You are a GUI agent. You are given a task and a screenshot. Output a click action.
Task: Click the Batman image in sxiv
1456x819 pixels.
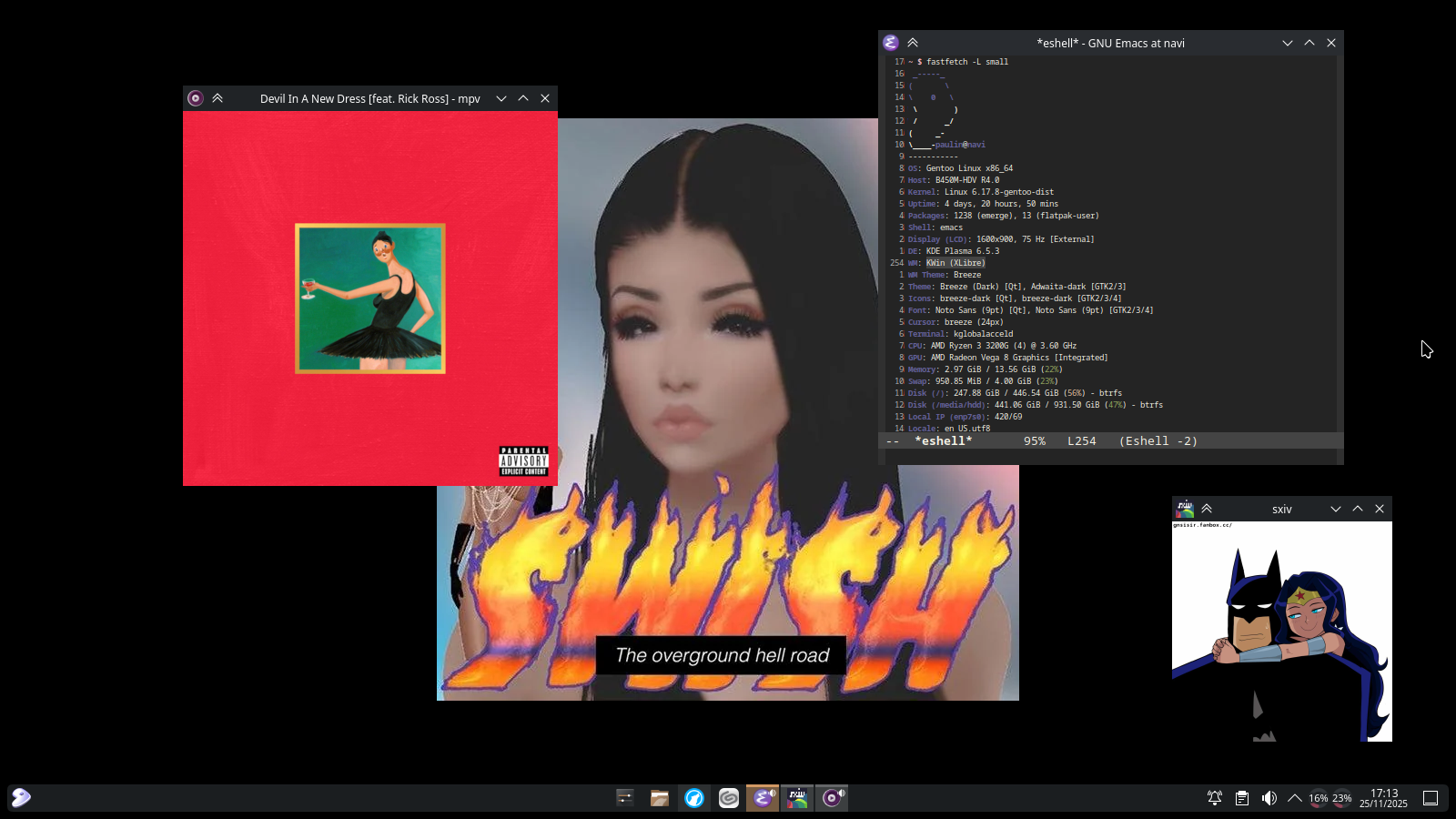click(x=1282, y=632)
